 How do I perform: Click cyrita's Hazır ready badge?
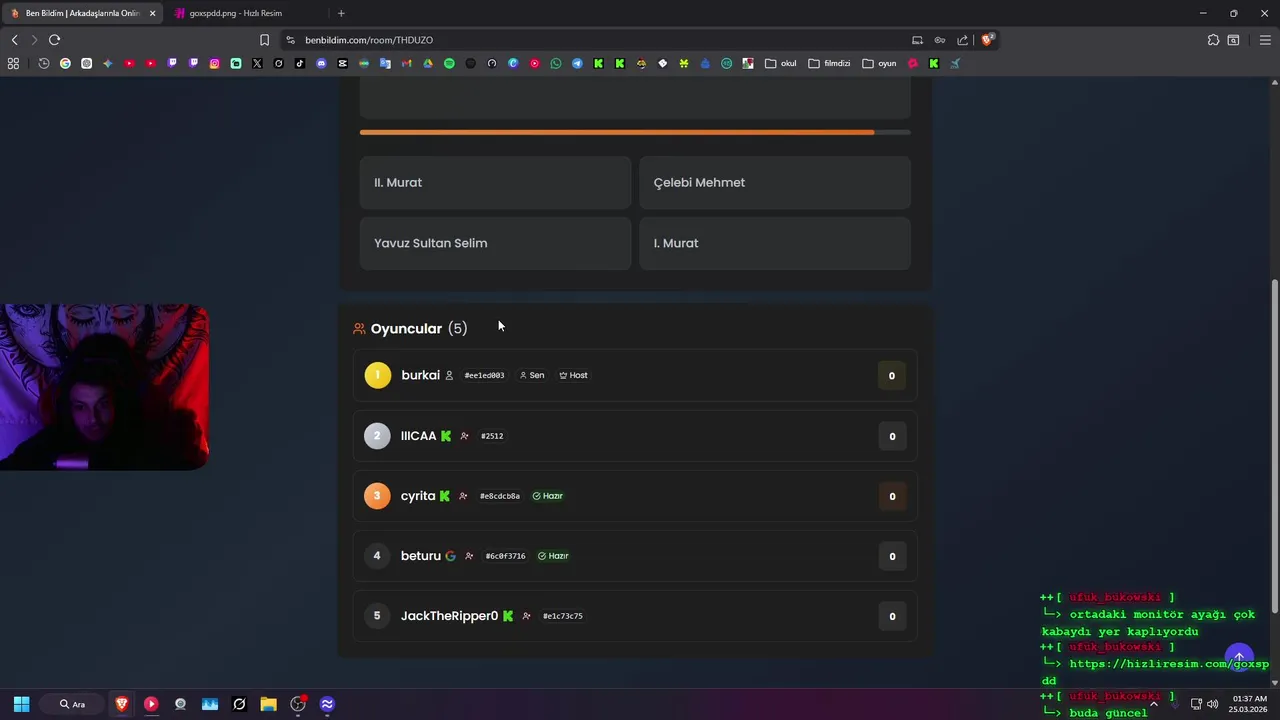click(548, 496)
